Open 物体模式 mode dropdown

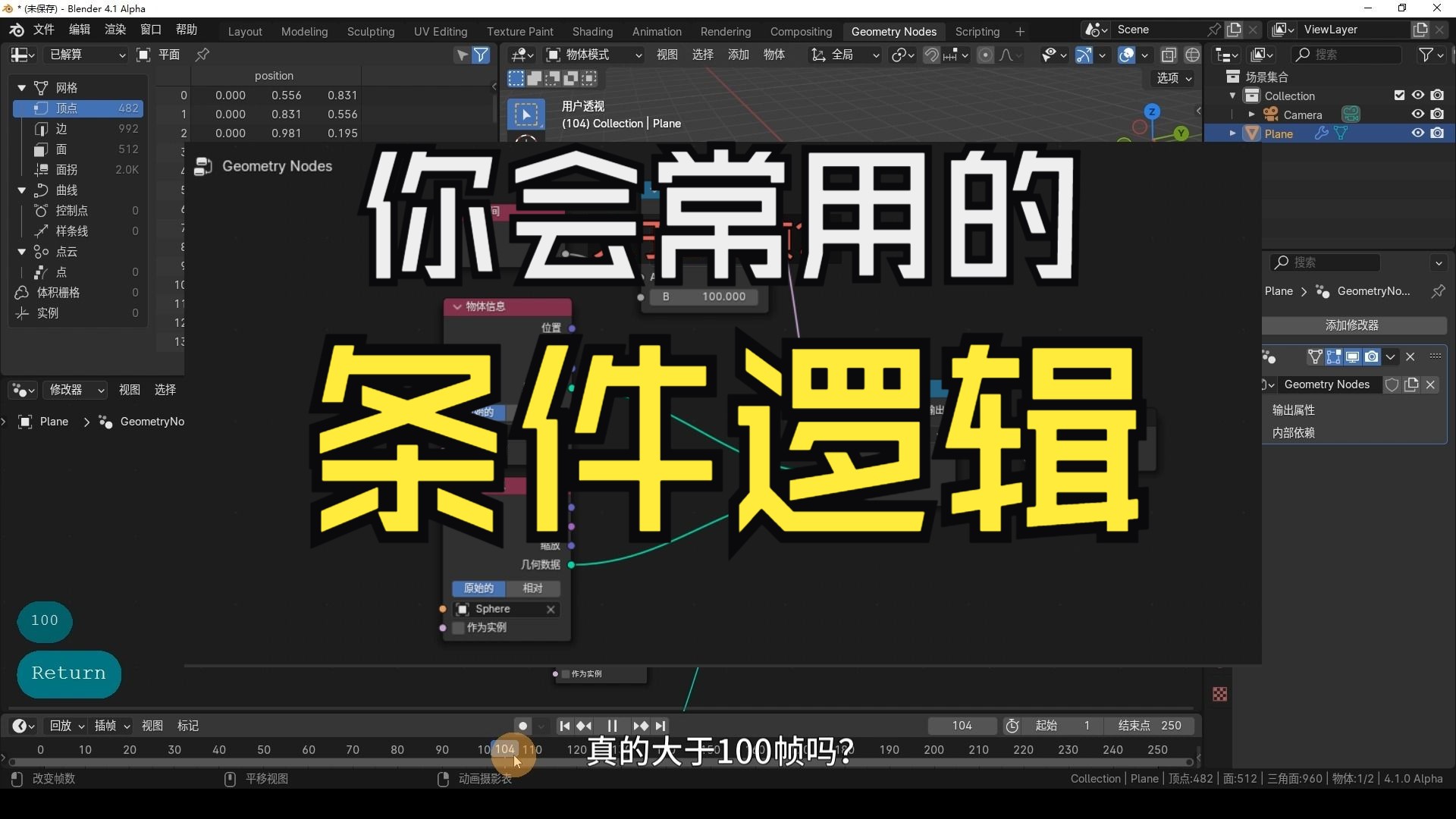coord(595,55)
